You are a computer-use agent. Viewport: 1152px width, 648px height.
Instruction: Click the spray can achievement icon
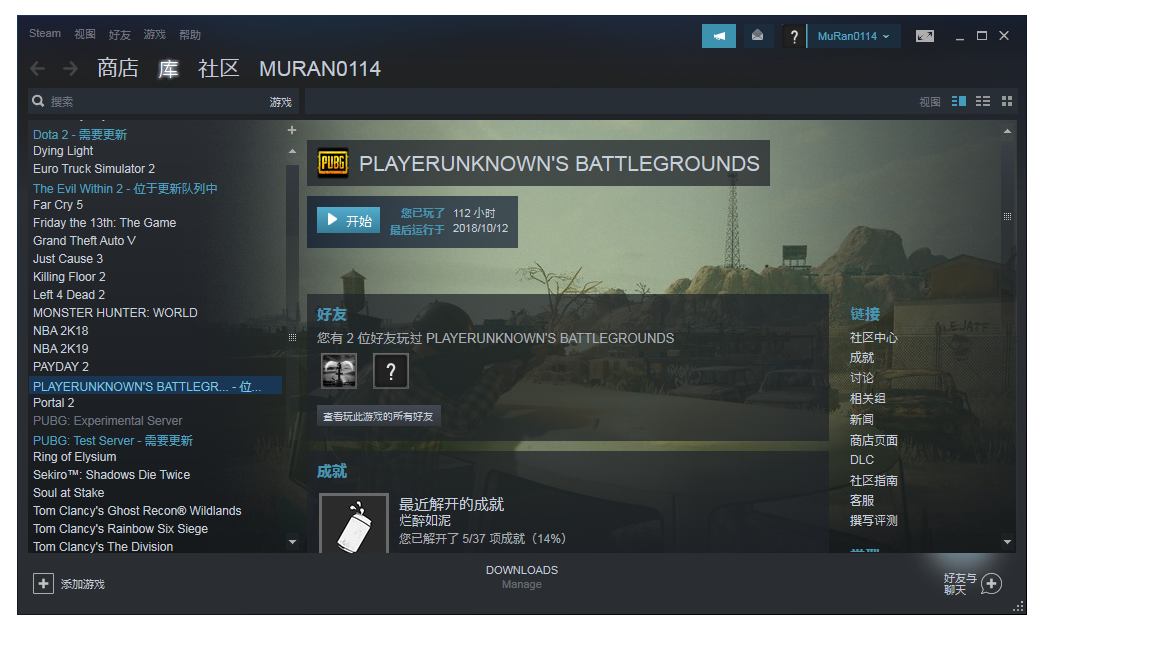pos(354,523)
